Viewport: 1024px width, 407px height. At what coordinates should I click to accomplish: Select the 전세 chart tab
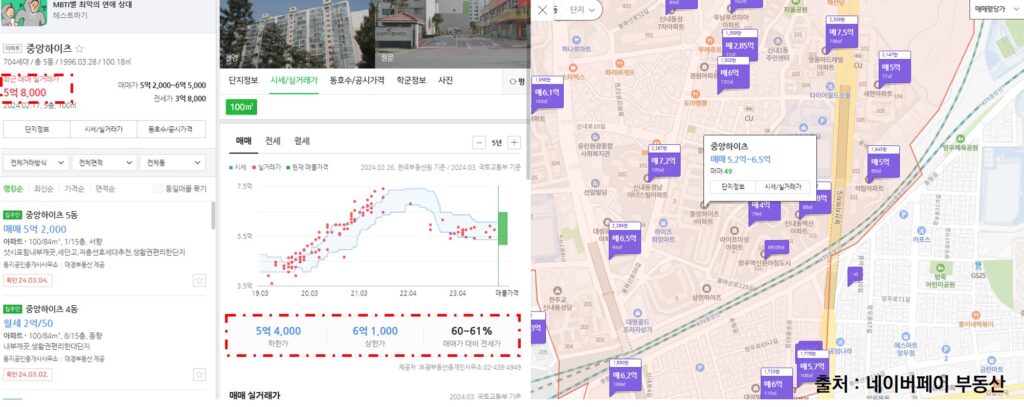click(272, 142)
